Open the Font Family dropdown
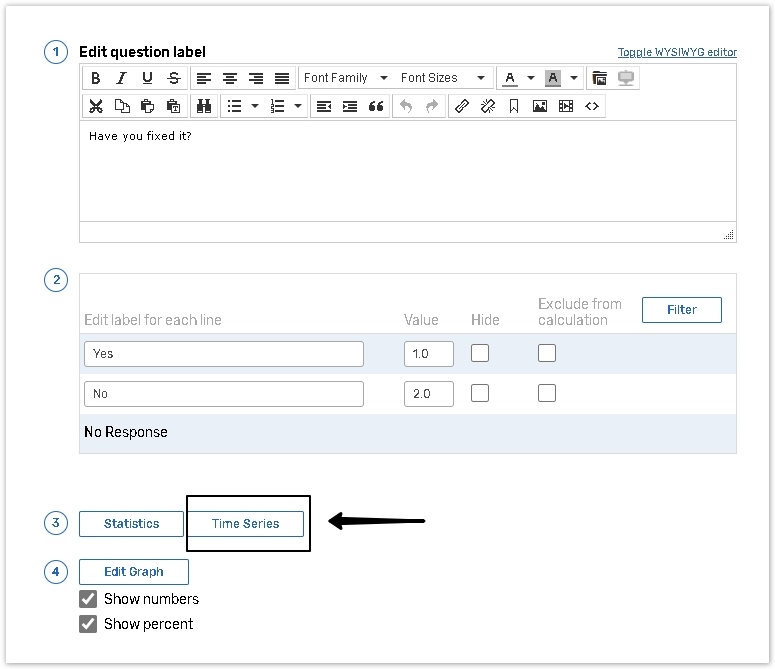This screenshot has width=775, height=669. pos(345,78)
